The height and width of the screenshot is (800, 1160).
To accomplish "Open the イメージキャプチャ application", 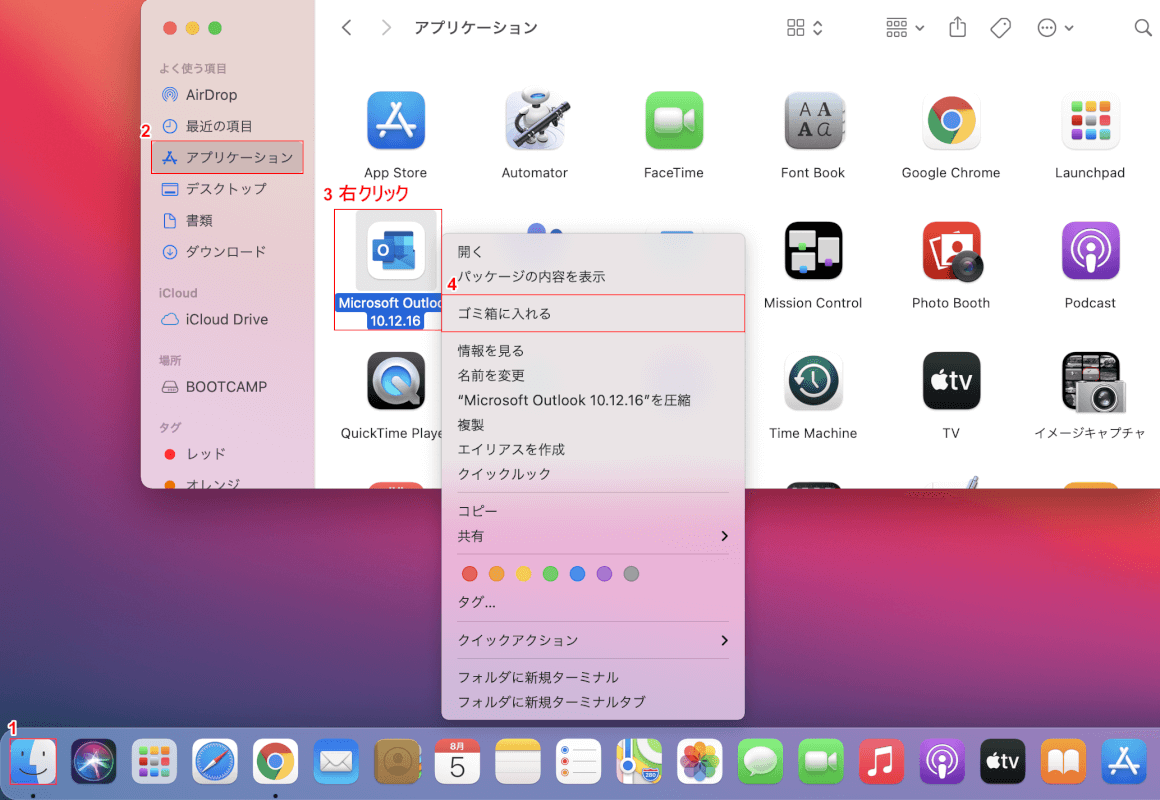I will (1092, 382).
